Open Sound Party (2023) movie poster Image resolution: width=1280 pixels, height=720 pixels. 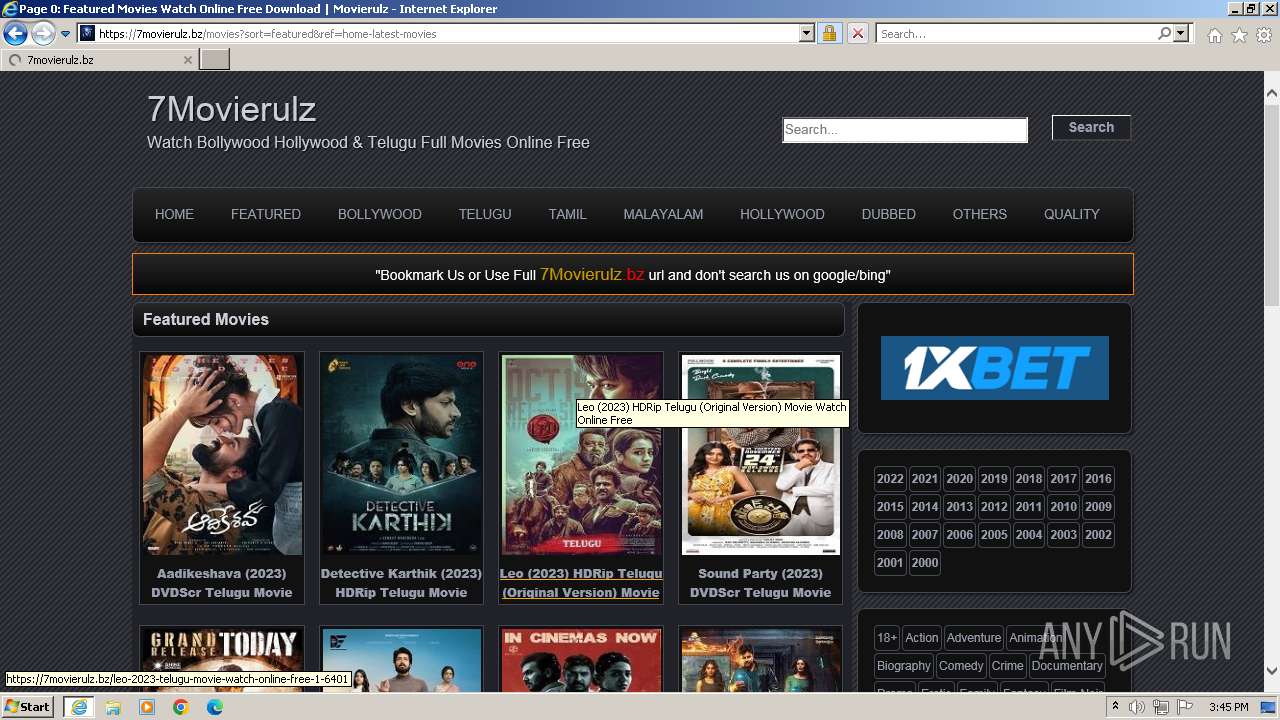tap(760, 455)
